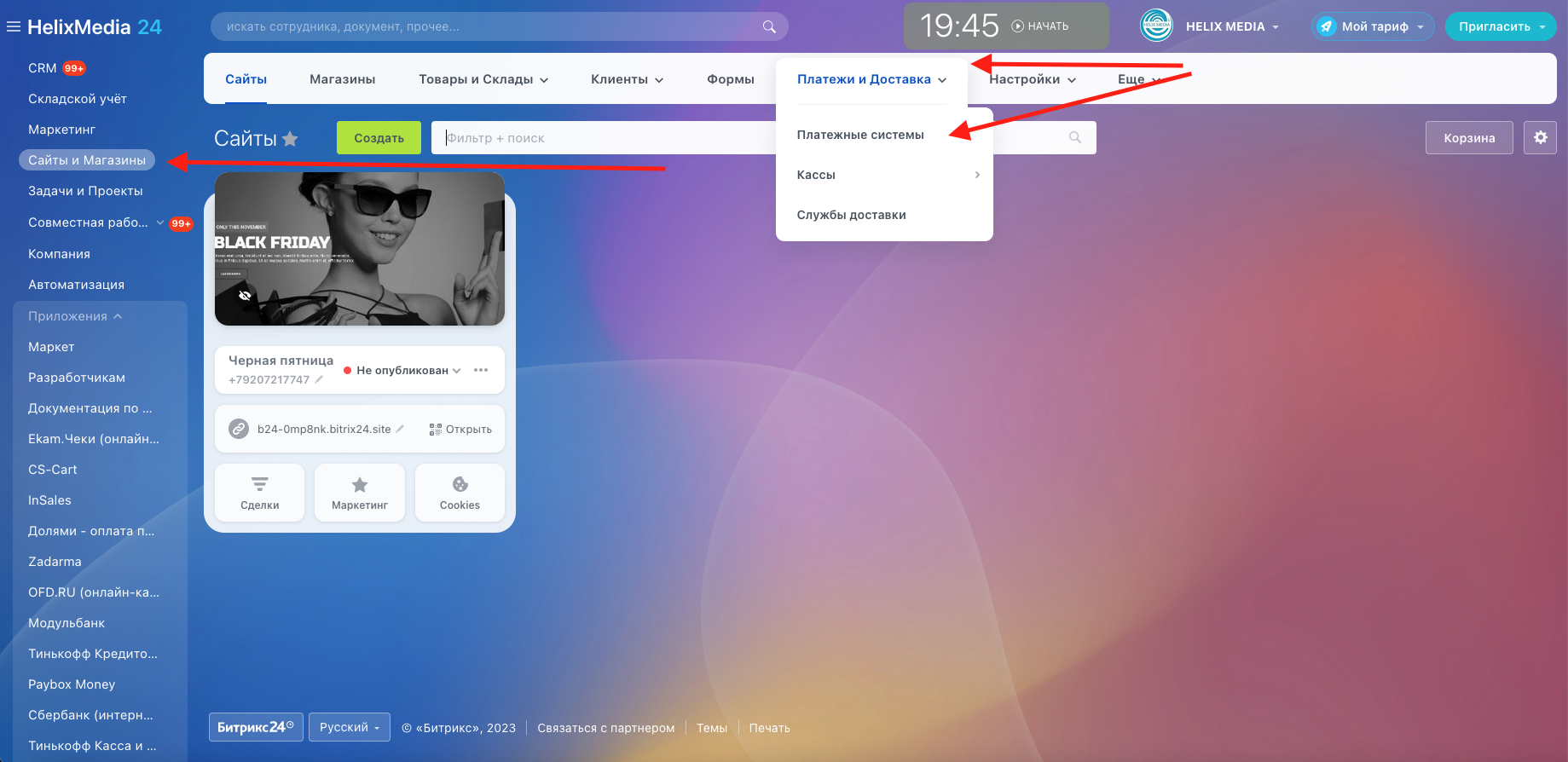
Task: Open Маркет in applications list
Action: (51, 347)
